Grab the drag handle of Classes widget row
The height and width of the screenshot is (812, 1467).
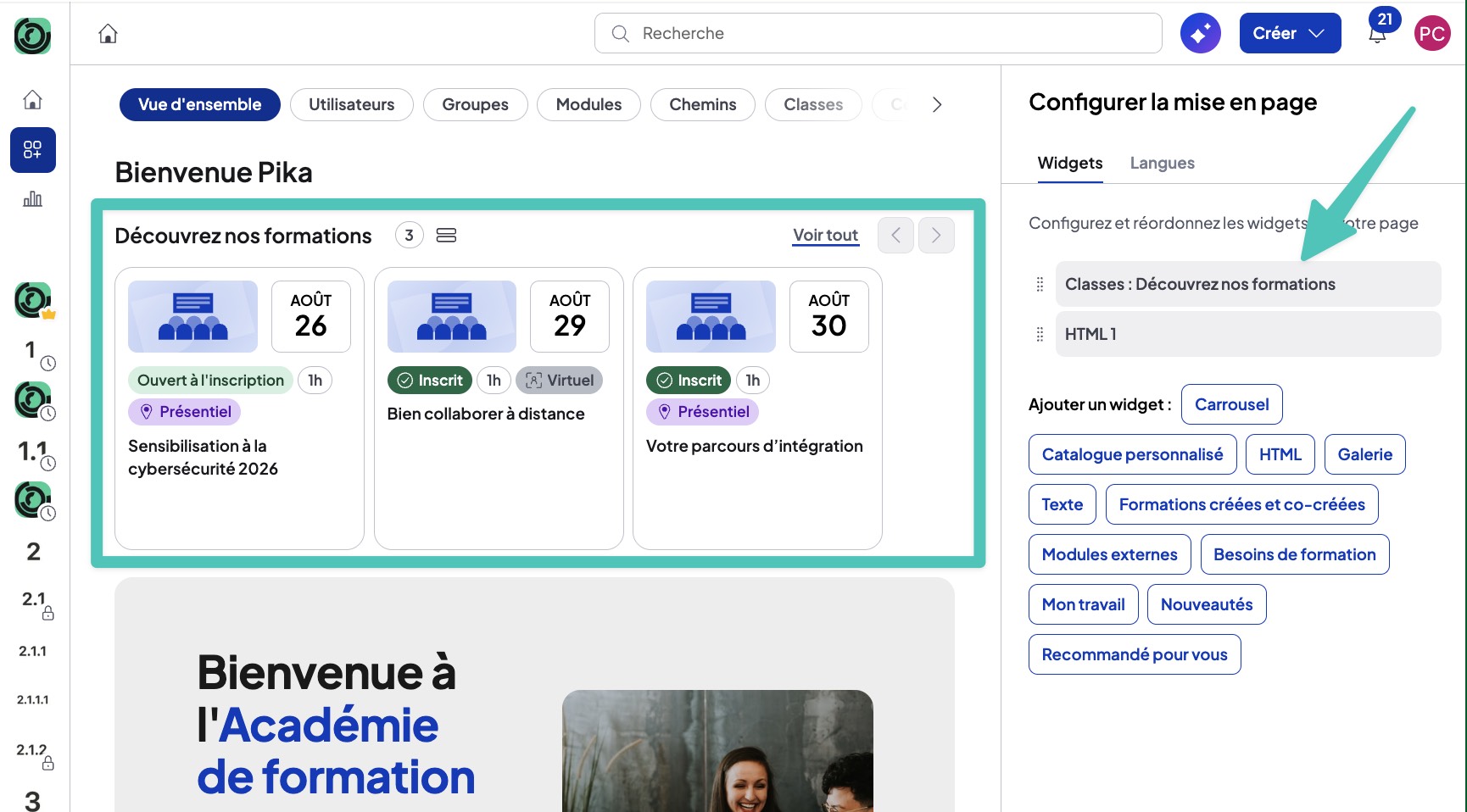click(1040, 284)
